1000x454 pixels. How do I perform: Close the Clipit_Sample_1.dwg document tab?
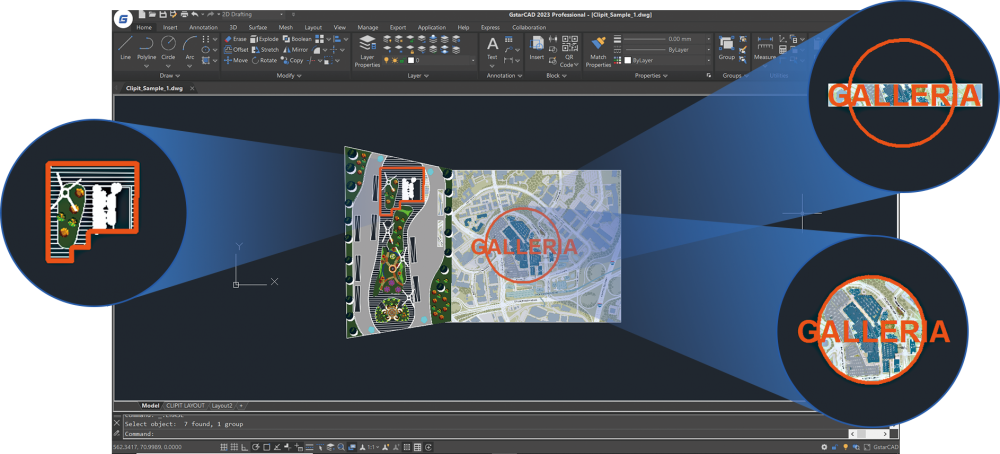coord(192,89)
